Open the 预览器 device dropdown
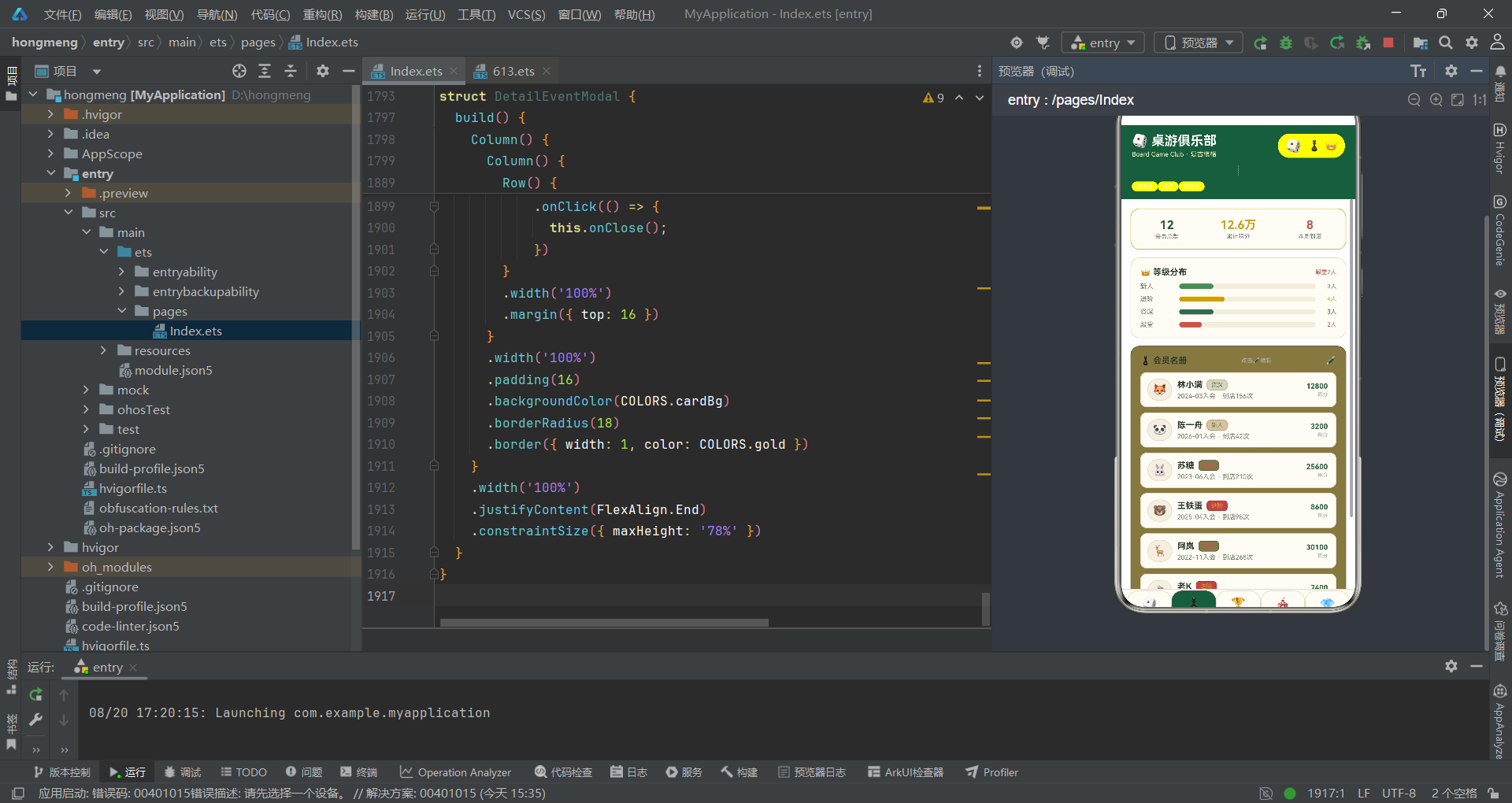 [1199, 43]
